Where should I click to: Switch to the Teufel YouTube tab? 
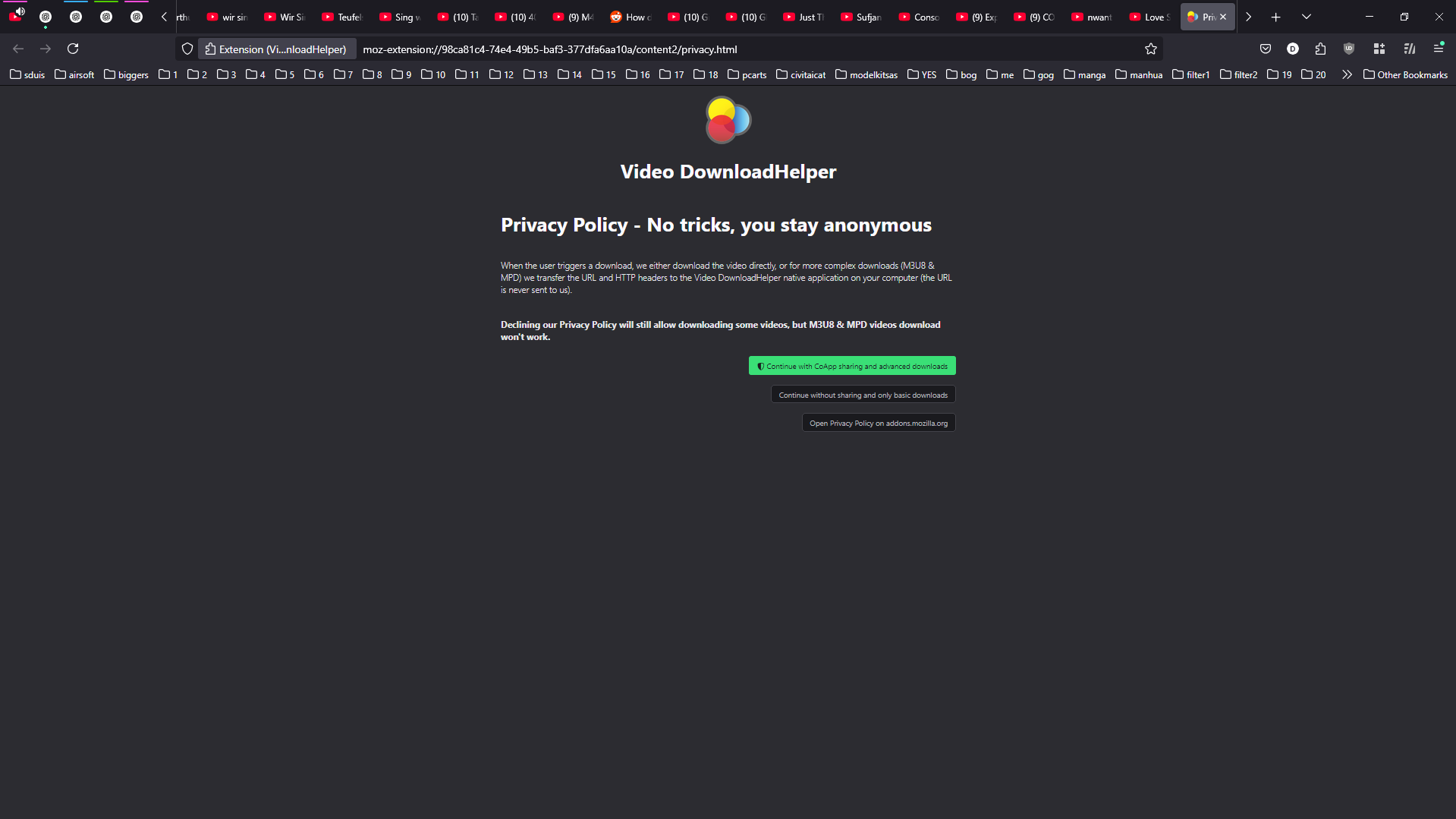coord(342,17)
